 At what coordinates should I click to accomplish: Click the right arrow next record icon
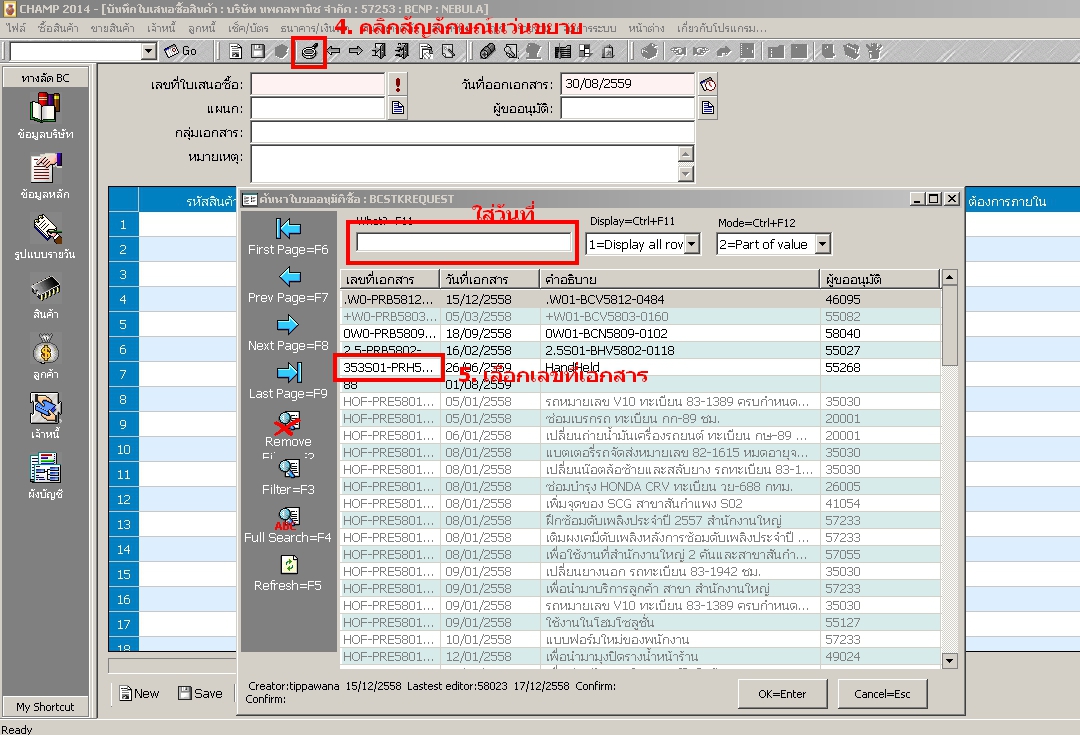(356, 51)
